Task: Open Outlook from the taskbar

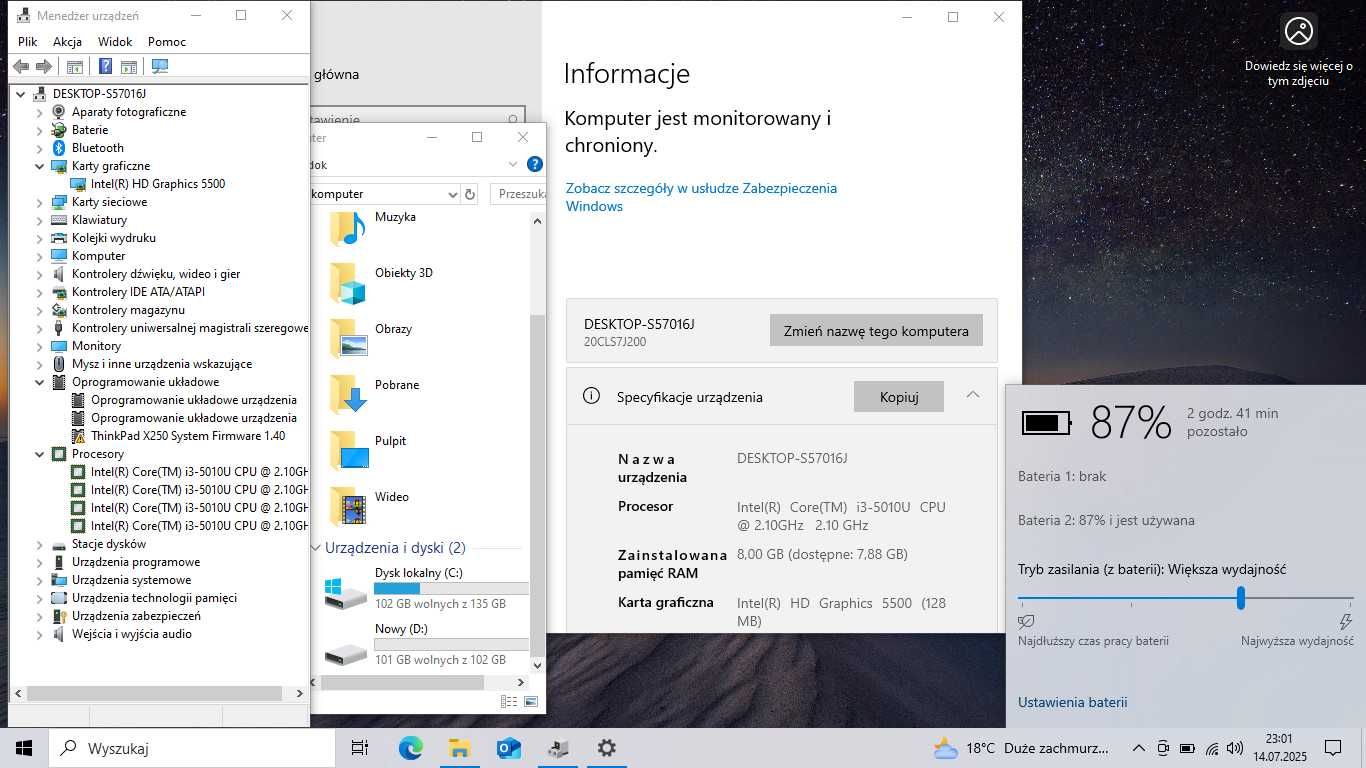Action: click(x=509, y=748)
